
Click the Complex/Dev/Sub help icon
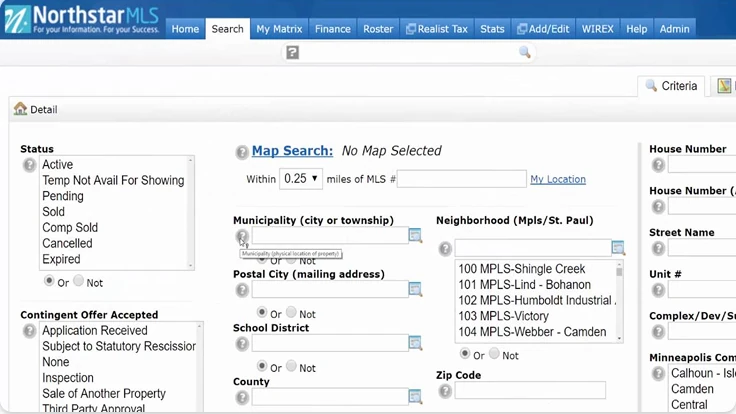(659, 332)
